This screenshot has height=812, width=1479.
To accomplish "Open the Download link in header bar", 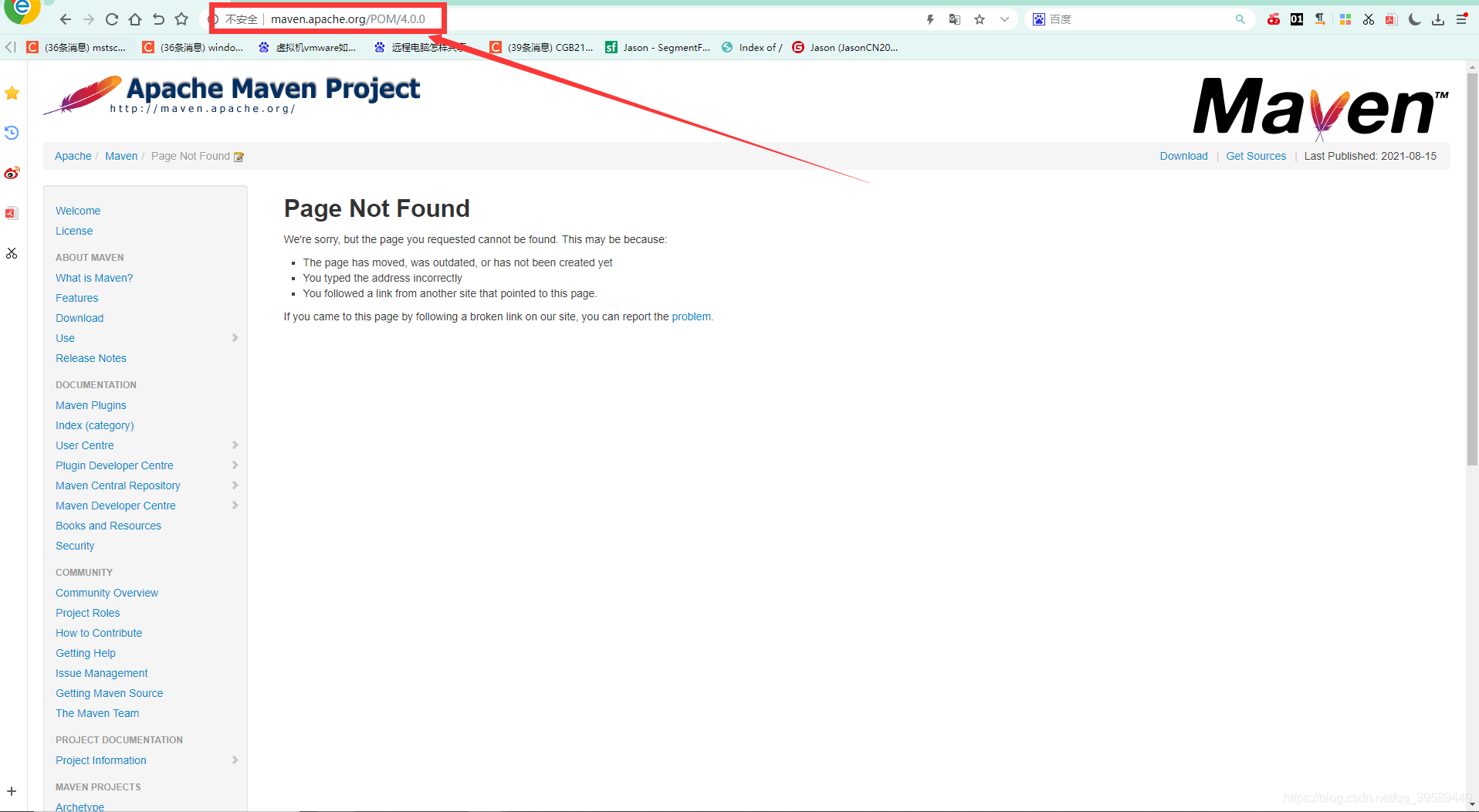I will (x=1183, y=156).
